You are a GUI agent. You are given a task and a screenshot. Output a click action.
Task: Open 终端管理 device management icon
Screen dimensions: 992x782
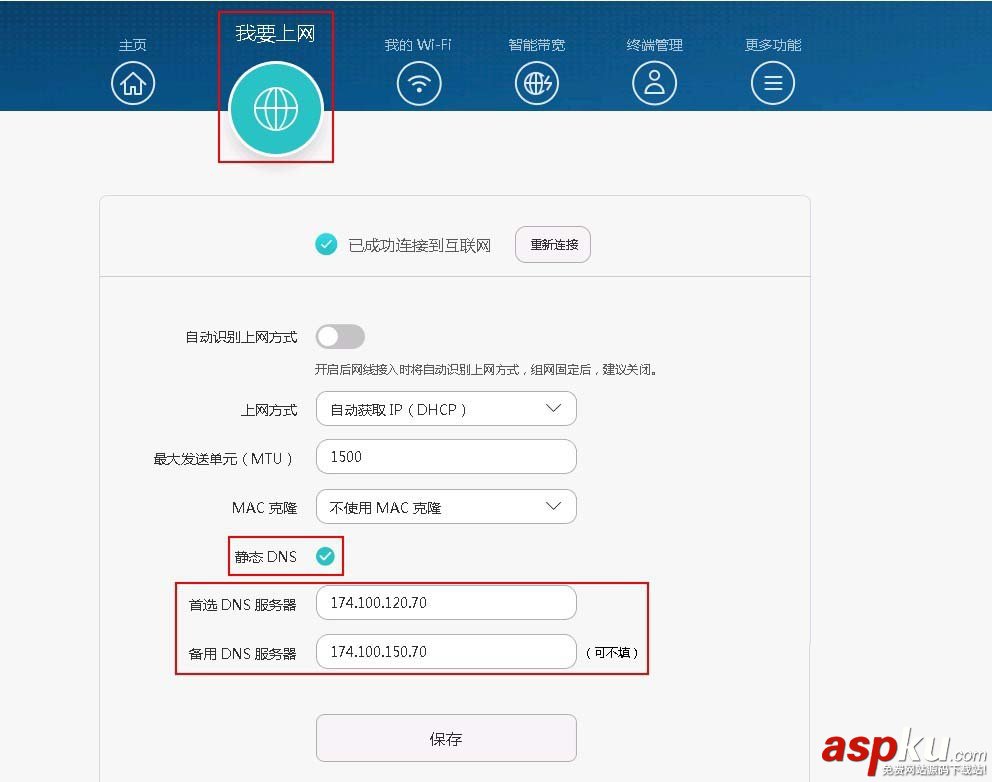(x=655, y=83)
